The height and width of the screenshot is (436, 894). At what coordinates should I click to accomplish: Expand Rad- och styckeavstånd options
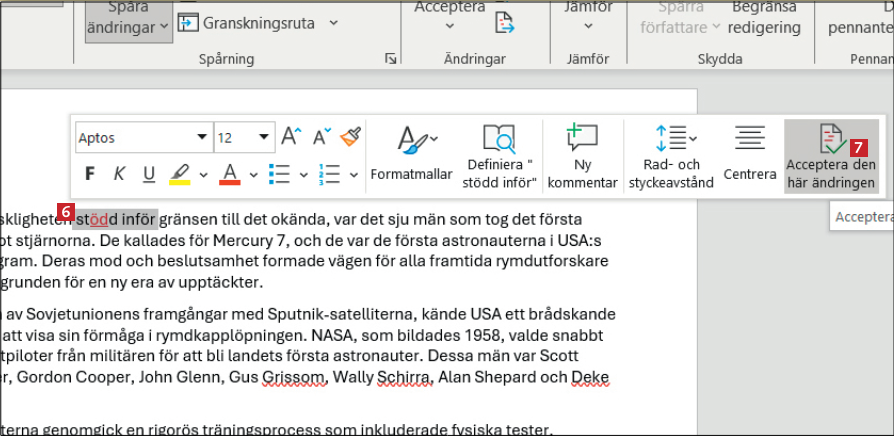(x=670, y=155)
